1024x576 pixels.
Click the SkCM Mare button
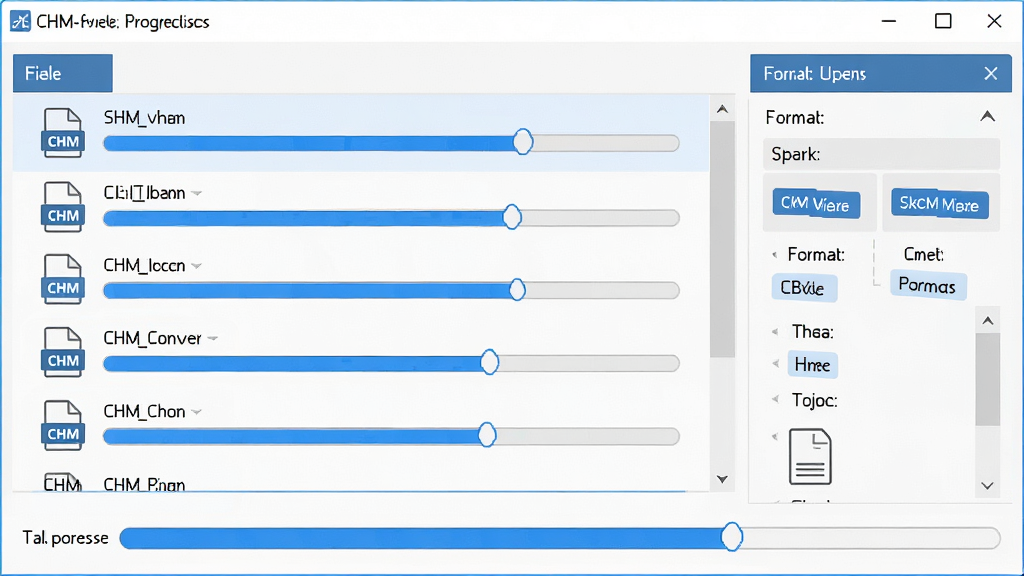pos(939,204)
